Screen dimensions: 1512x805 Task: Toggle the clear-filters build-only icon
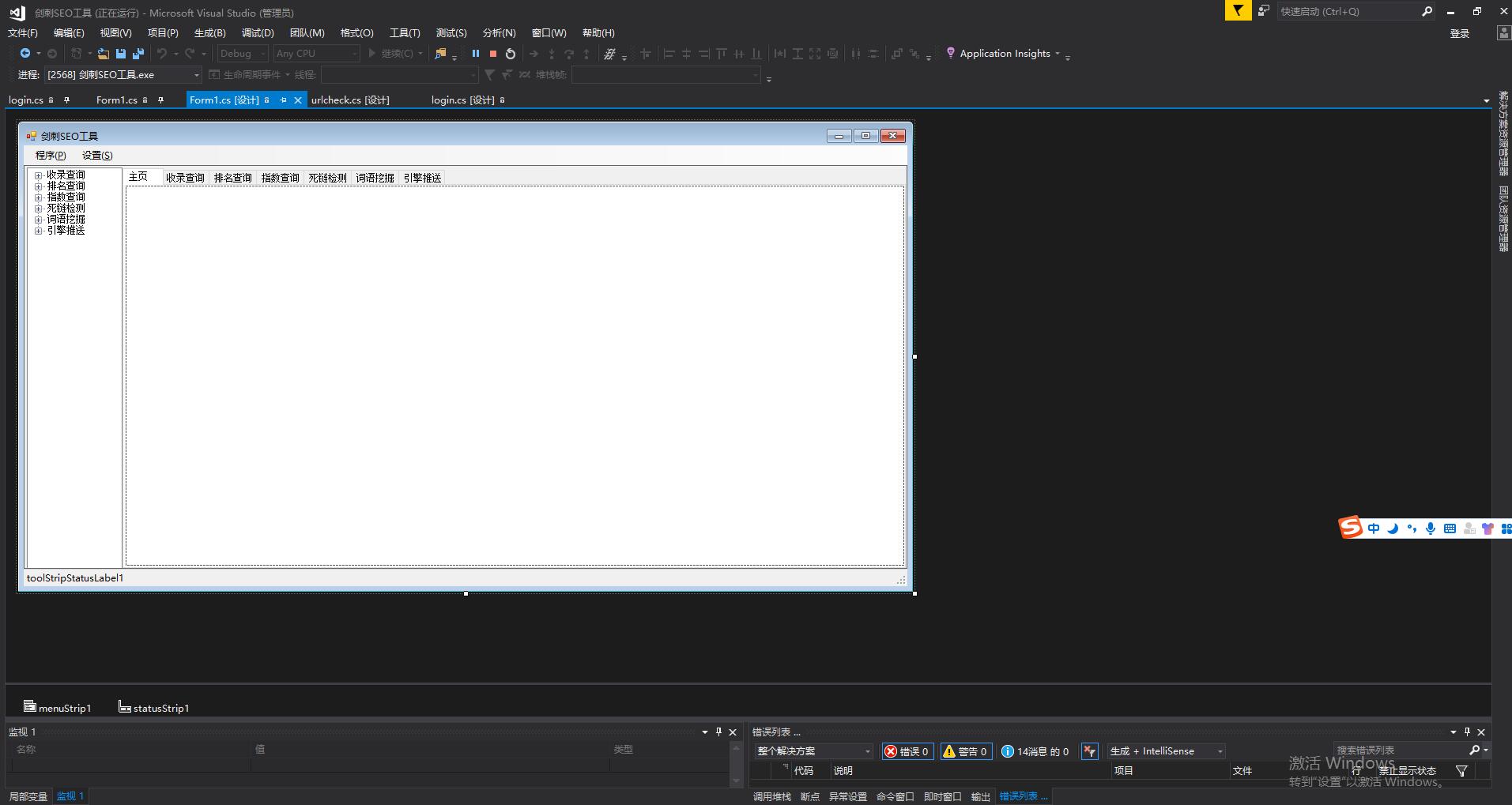1090,751
